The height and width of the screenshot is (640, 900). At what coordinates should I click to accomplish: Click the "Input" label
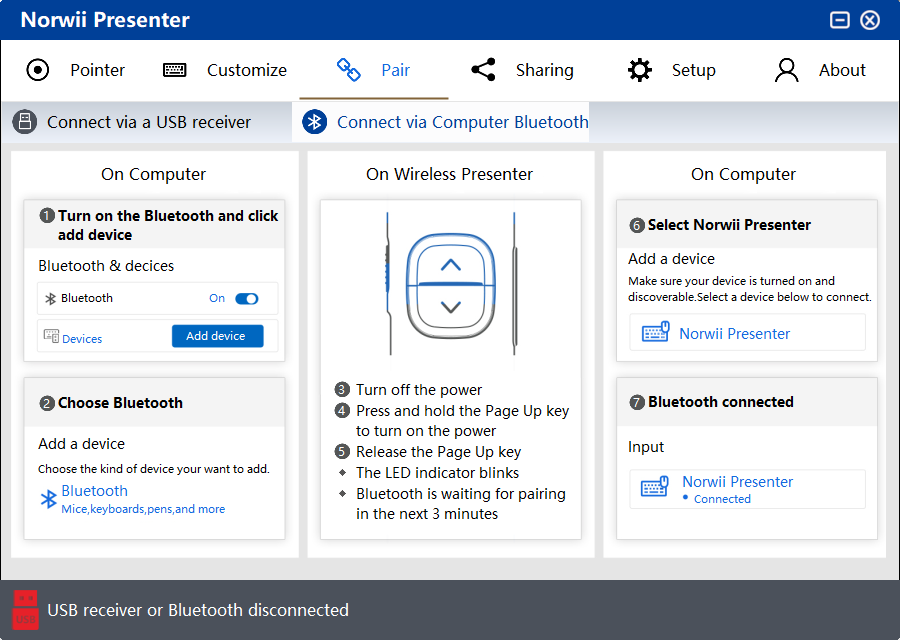[x=646, y=447]
